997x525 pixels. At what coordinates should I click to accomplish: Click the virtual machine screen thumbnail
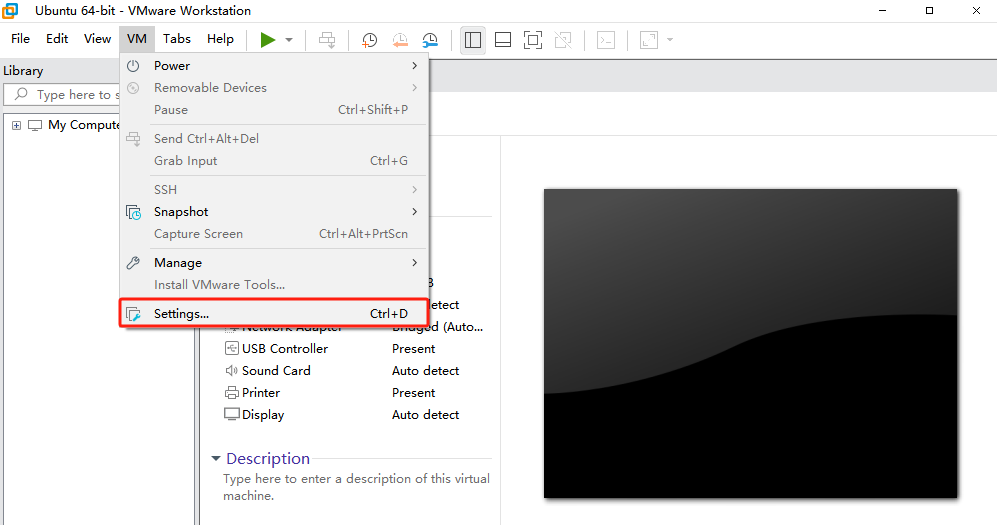pyautogui.click(x=750, y=343)
